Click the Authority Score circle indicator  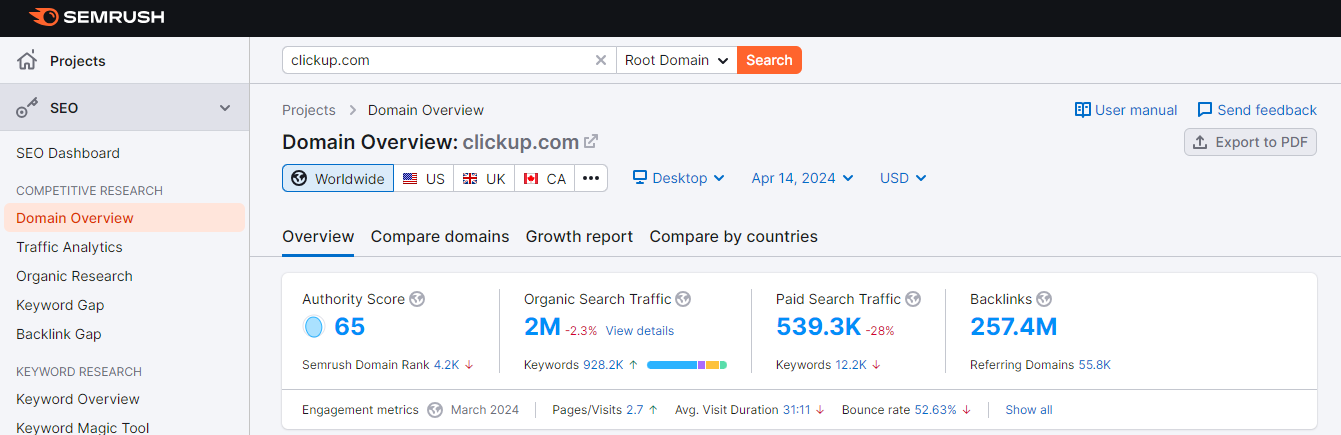pos(314,327)
